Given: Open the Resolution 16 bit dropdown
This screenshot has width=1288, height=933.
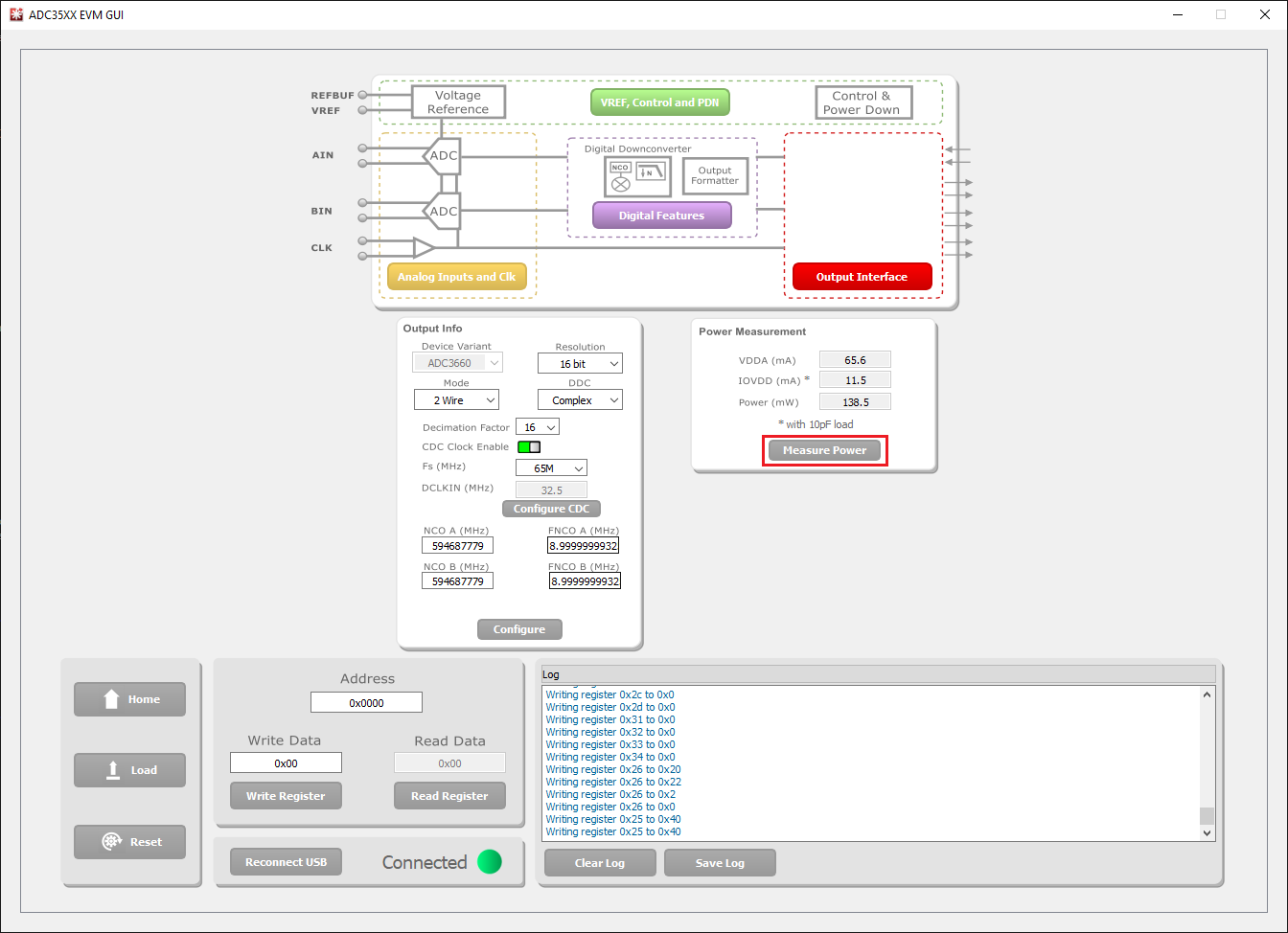Looking at the screenshot, I should 580,364.
